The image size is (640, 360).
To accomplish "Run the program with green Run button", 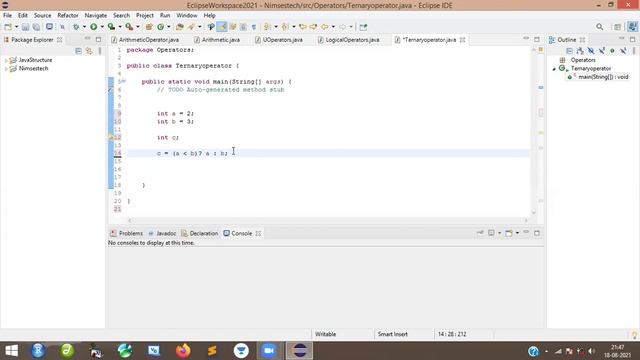I will (x=94, y=27).
